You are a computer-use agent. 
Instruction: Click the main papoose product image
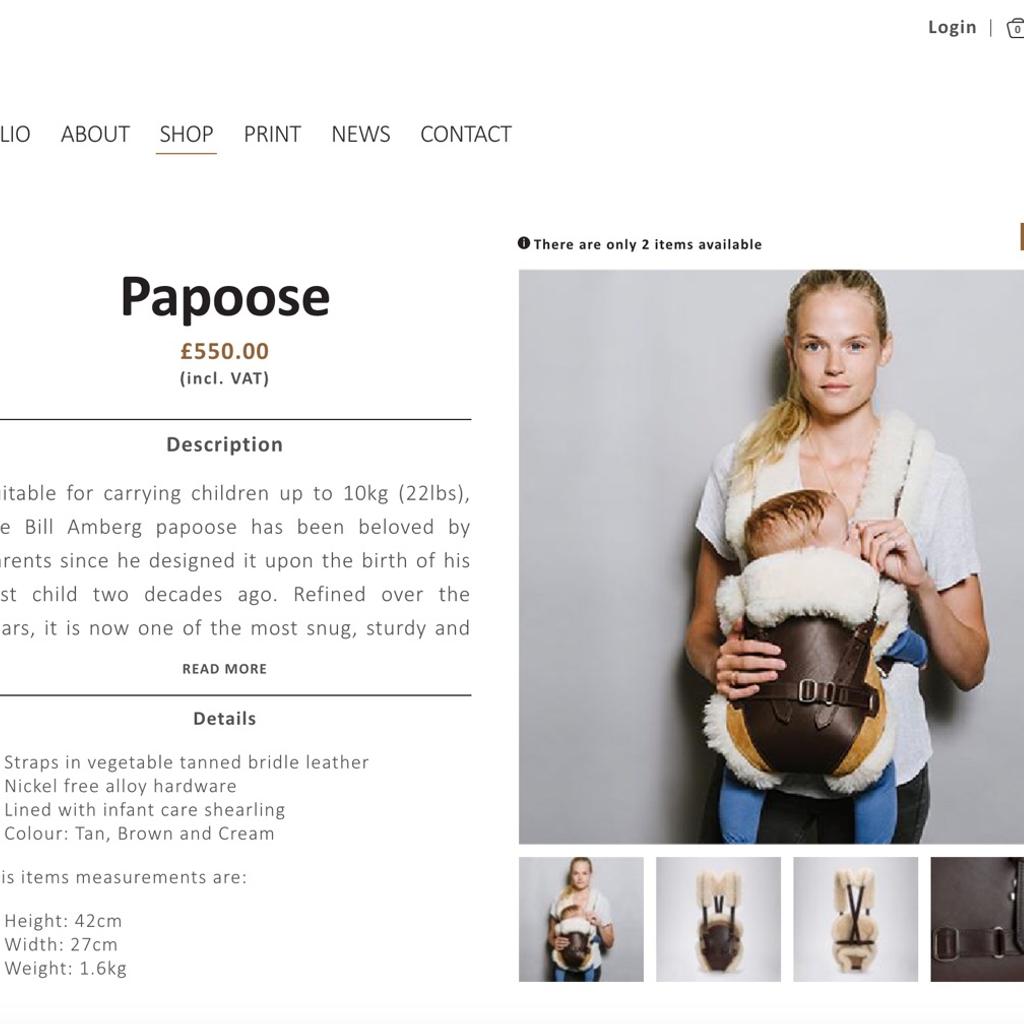[x=771, y=556]
